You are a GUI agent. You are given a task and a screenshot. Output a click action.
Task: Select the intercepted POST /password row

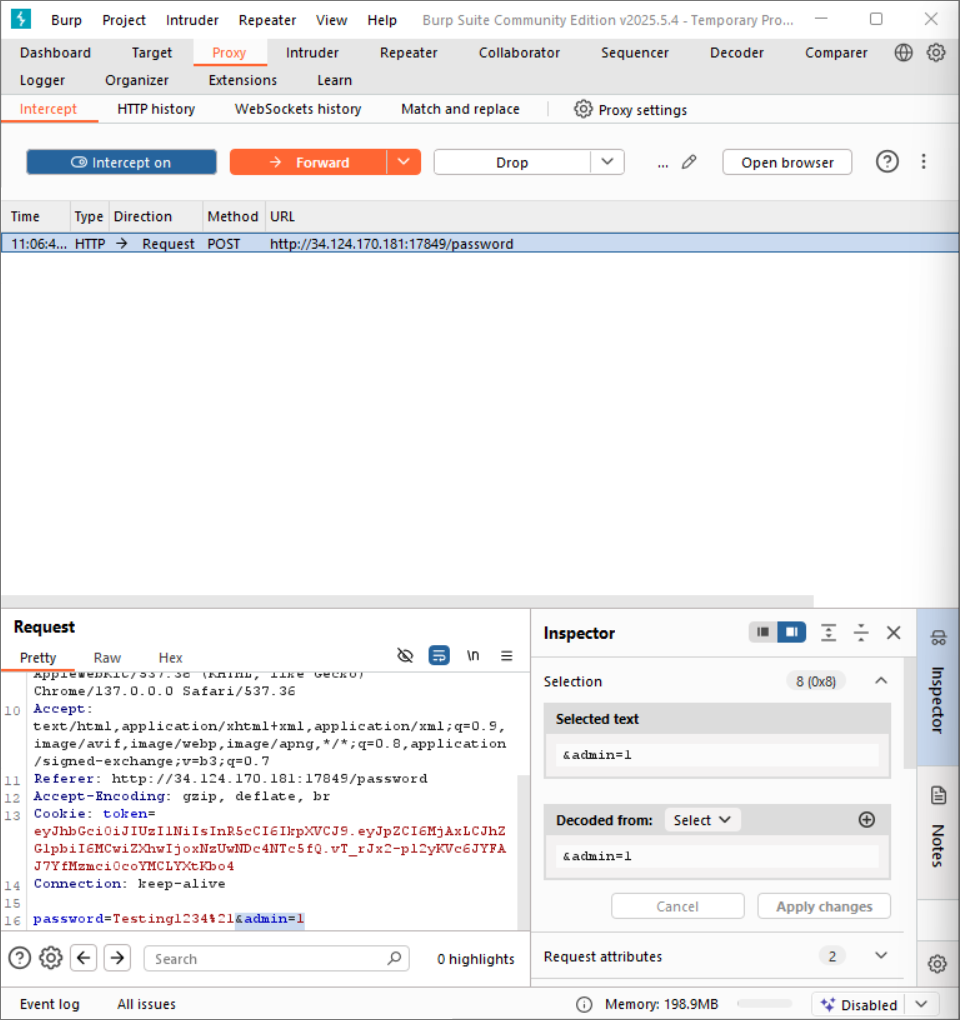coord(479,243)
